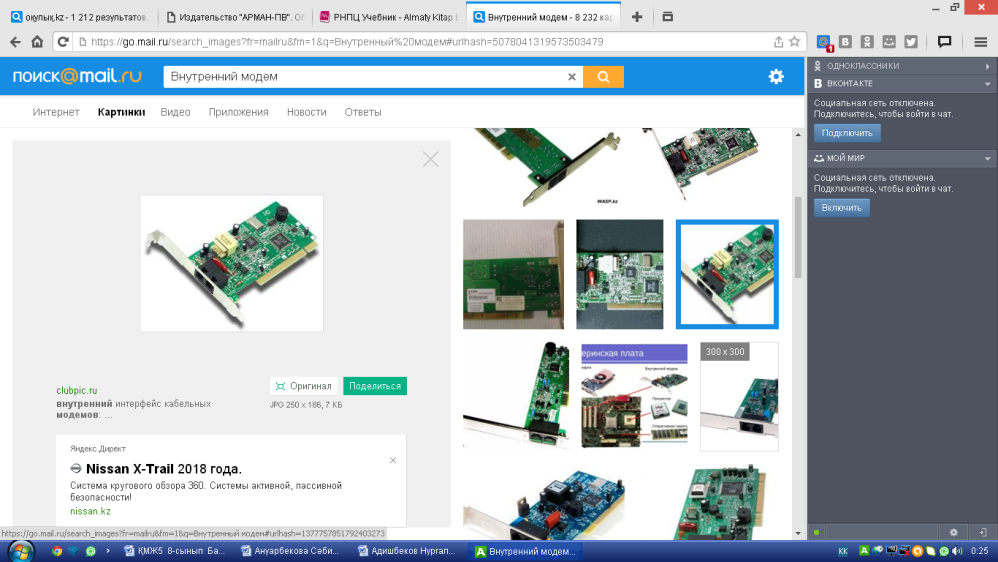
Task: Go back with the browser back arrow
Action: (x=15, y=42)
